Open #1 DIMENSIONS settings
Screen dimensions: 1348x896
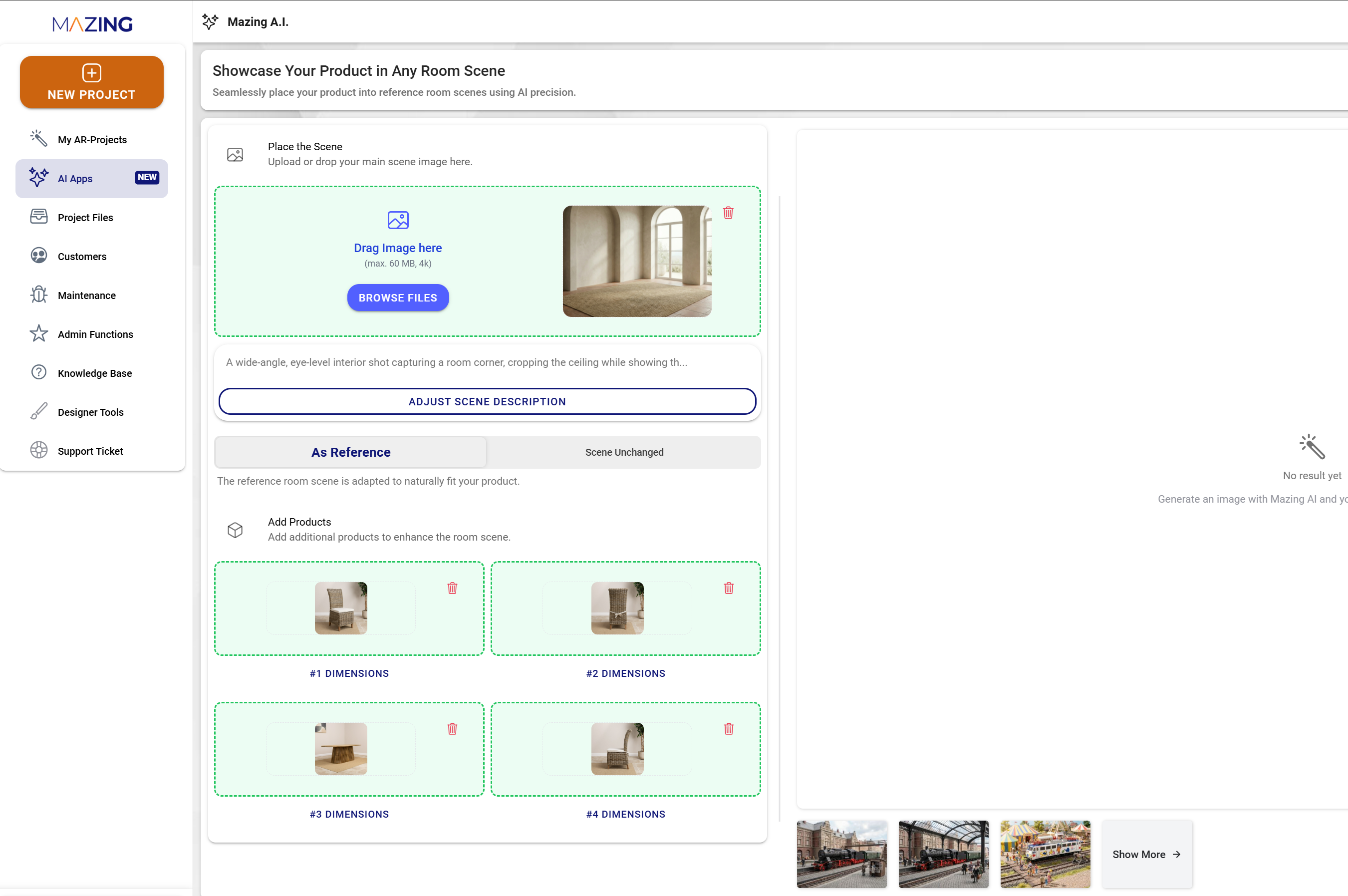[x=349, y=673]
